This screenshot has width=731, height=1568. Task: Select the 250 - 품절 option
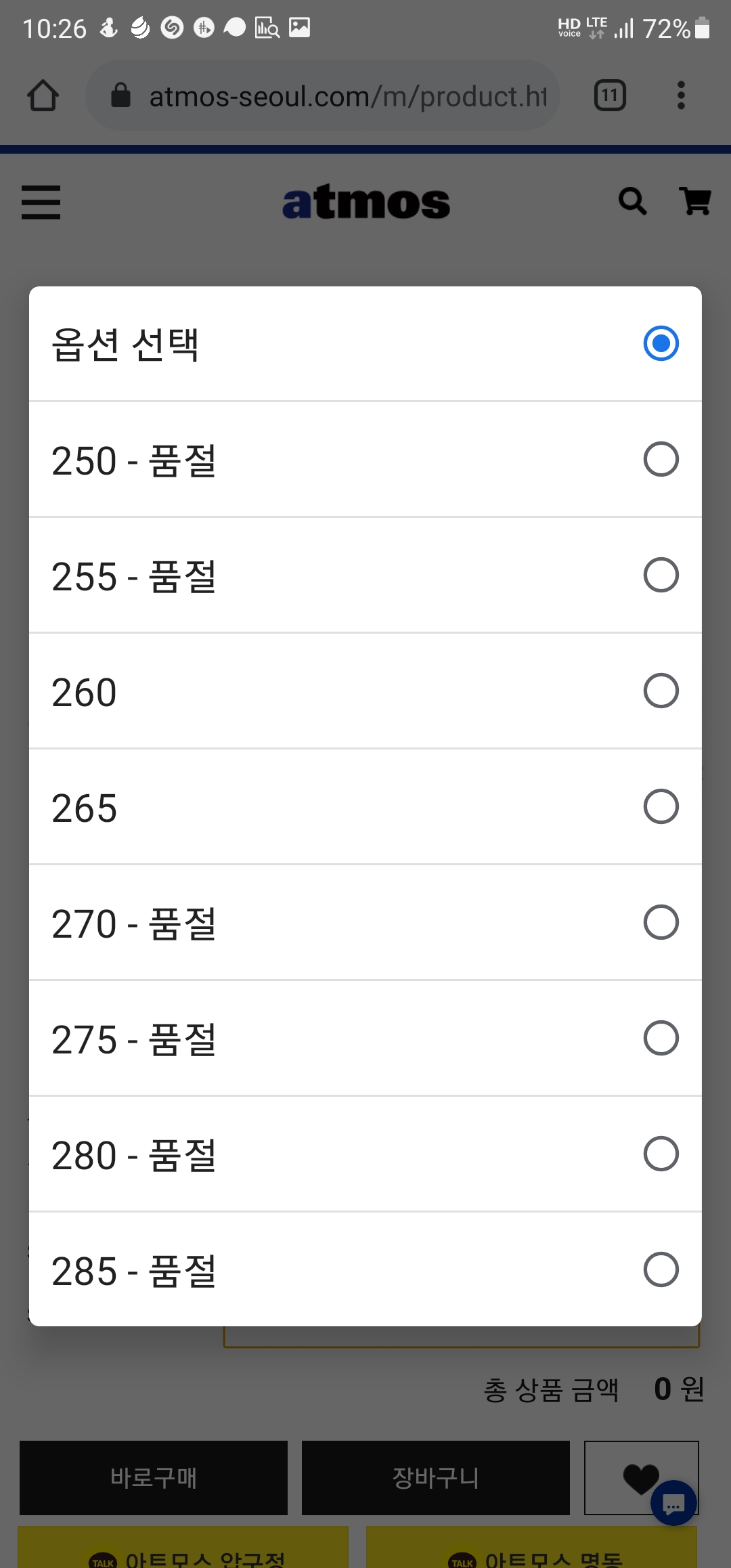click(x=365, y=460)
